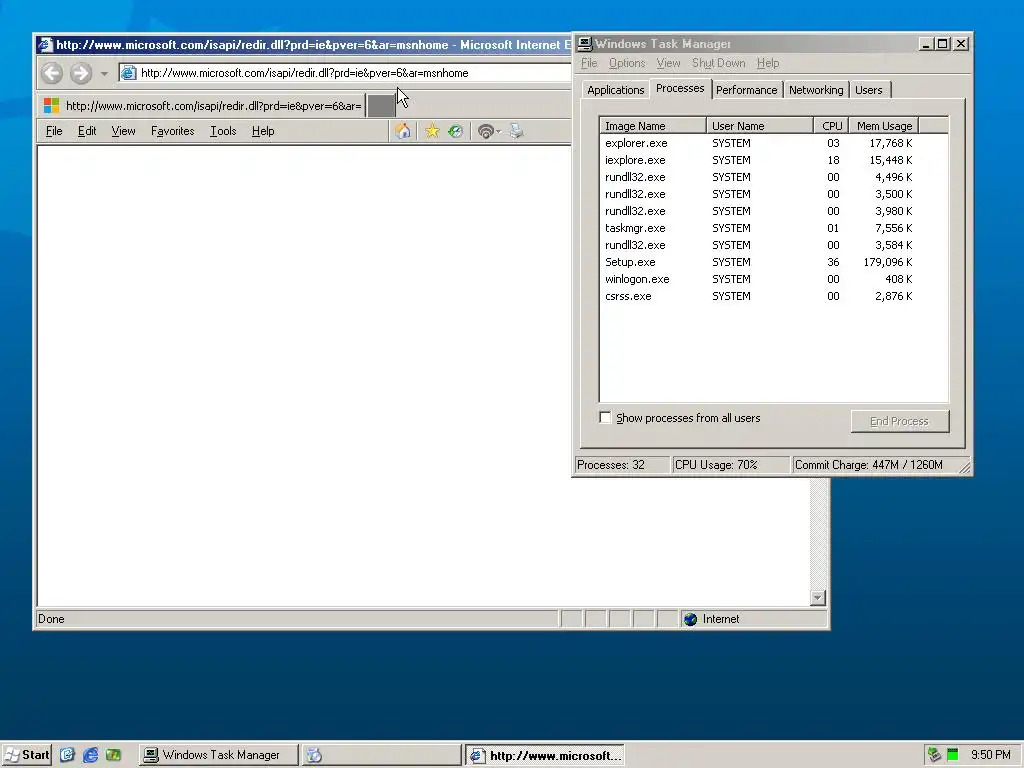Click the Forward arrow in Internet Explorer
Screen dimensions: 1024x768
tap(81, 73)
